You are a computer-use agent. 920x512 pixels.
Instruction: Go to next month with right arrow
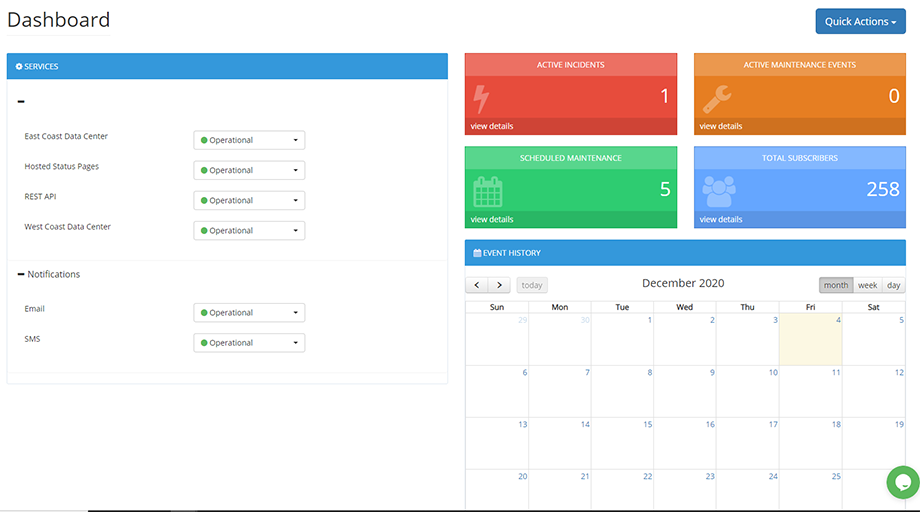point(499,285)
